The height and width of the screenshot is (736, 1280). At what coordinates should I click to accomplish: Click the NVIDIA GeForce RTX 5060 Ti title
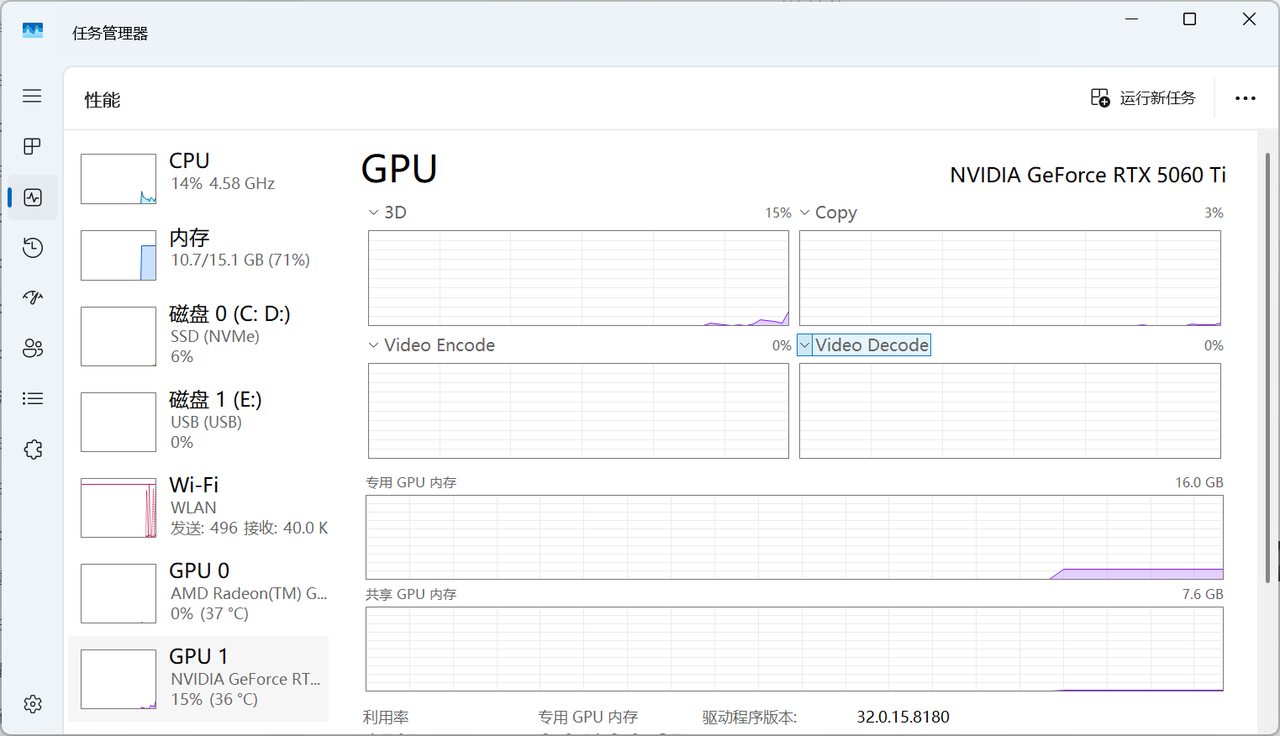point(1088,175)
